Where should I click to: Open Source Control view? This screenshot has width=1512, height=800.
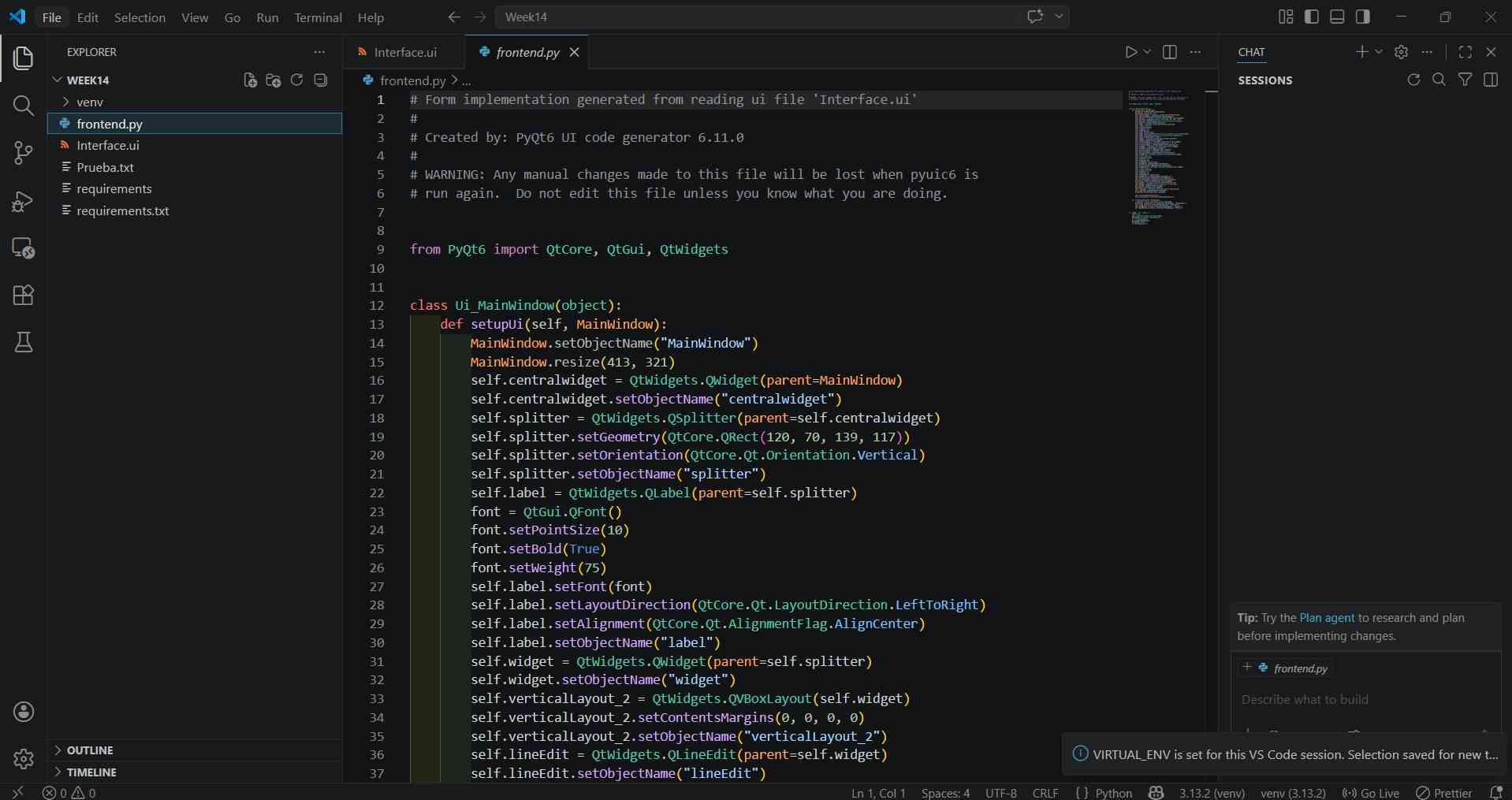[x=24, y=153]
